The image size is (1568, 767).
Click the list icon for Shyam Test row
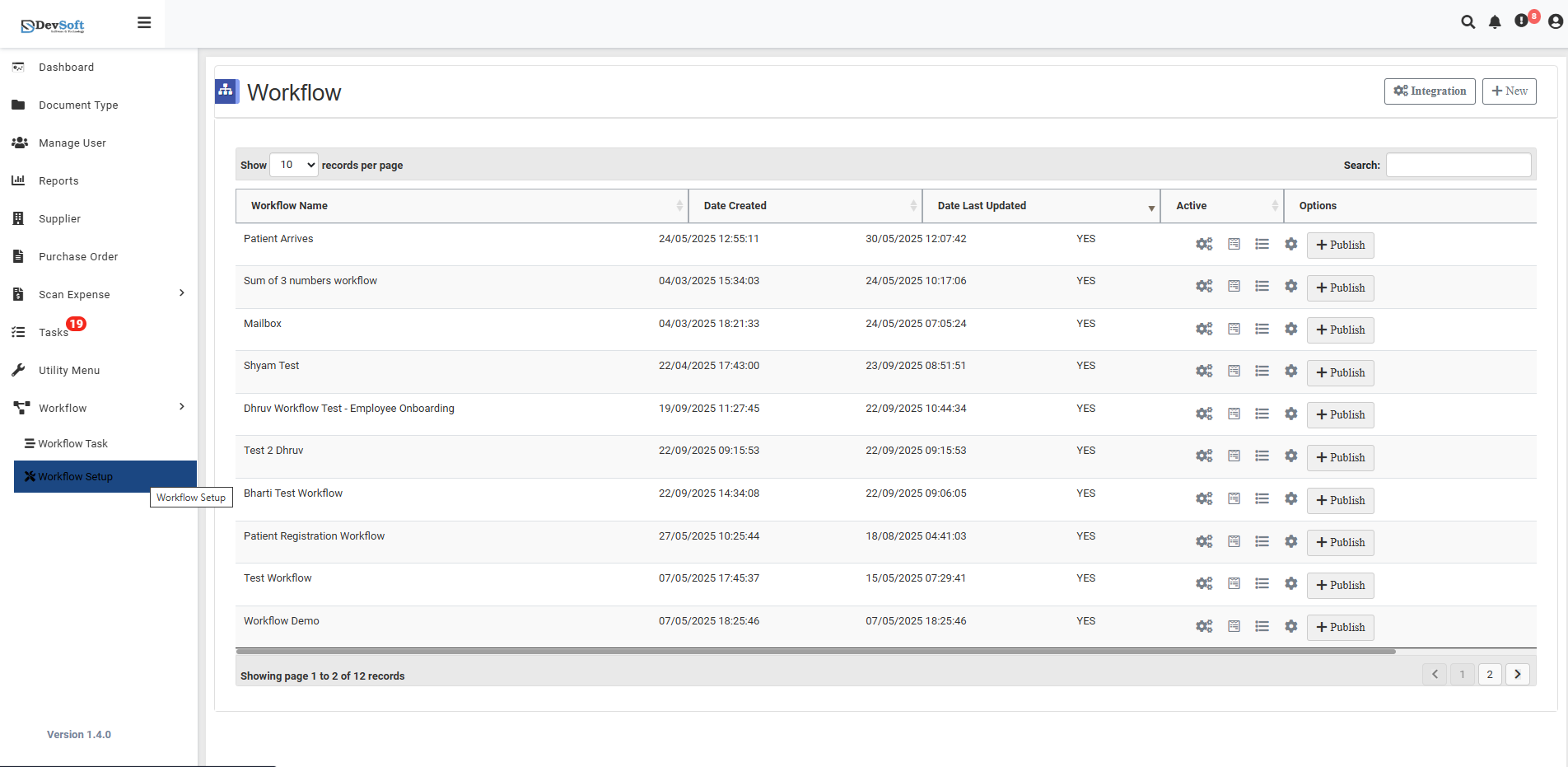point(1262,371)
